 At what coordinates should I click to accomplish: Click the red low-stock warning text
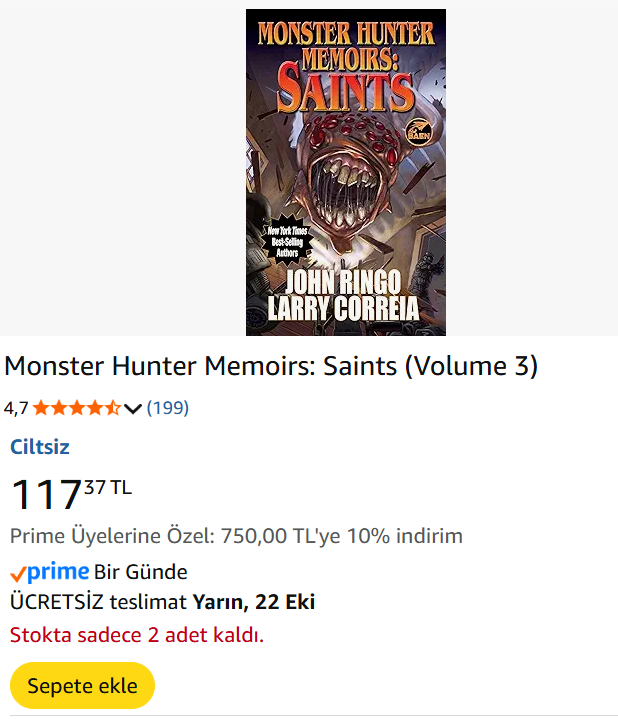(x=136, y=634)
